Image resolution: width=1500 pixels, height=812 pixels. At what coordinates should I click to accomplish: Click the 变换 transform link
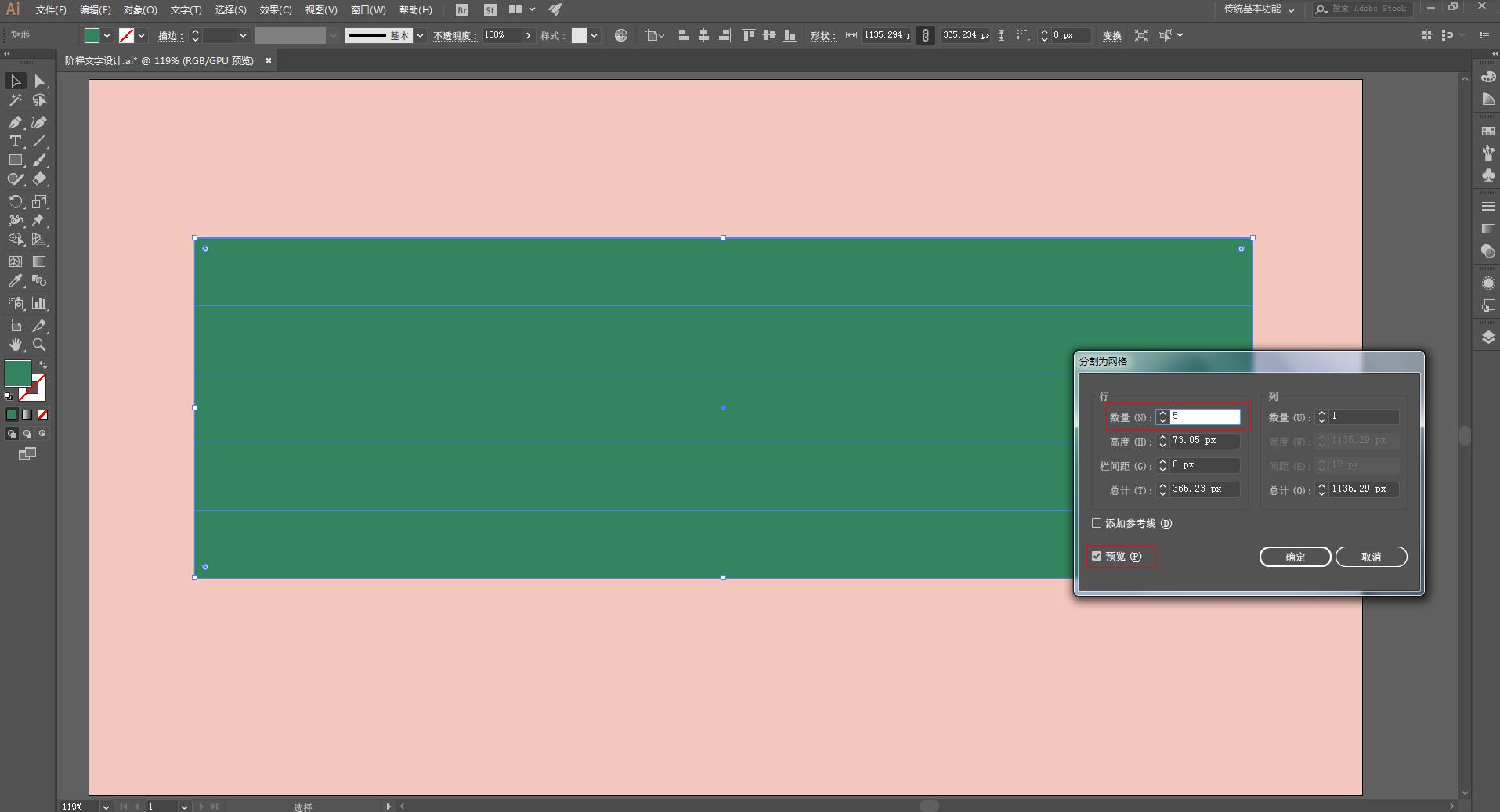(1111, 36)
